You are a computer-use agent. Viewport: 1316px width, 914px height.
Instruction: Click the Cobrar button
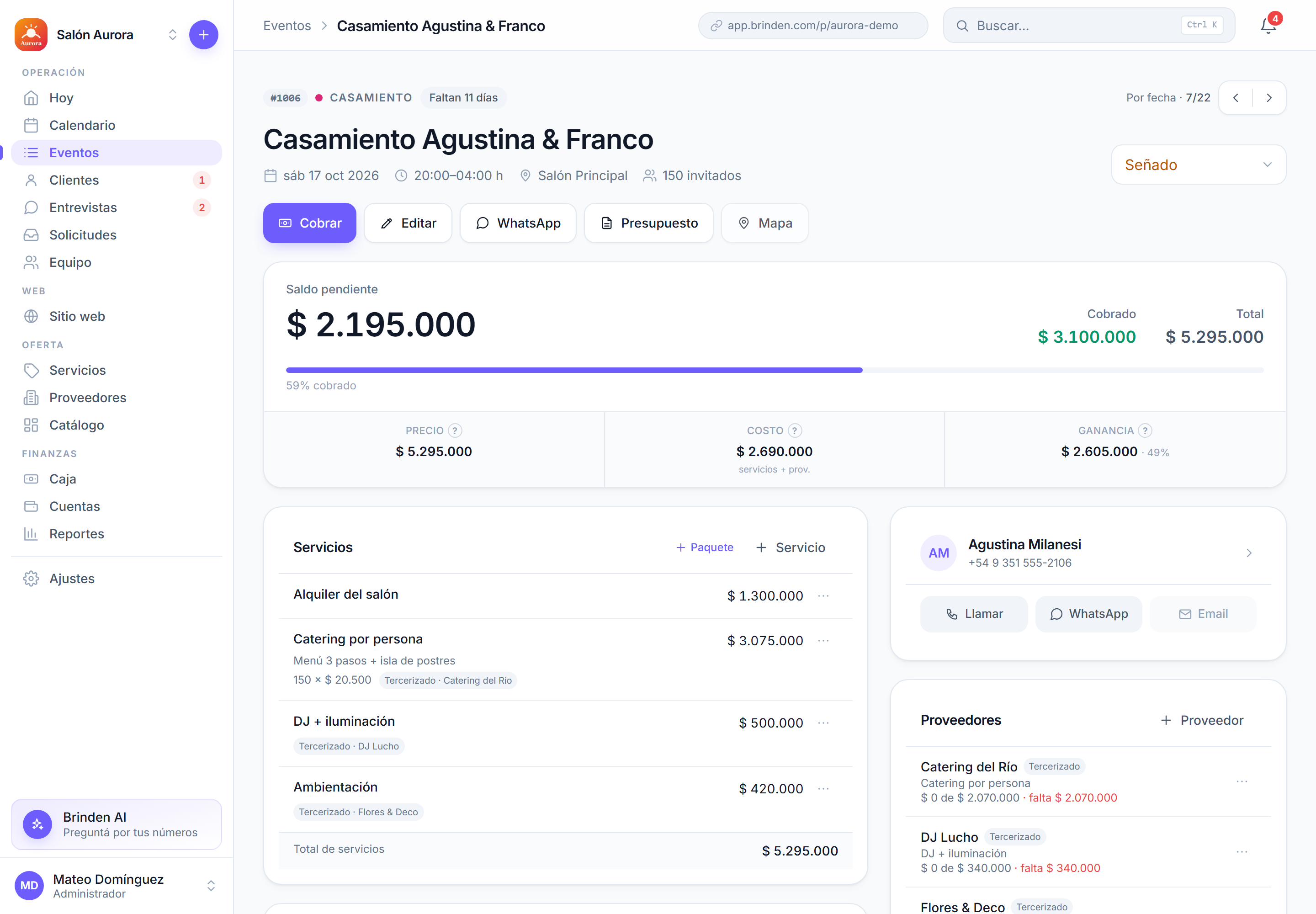point(310,223)
